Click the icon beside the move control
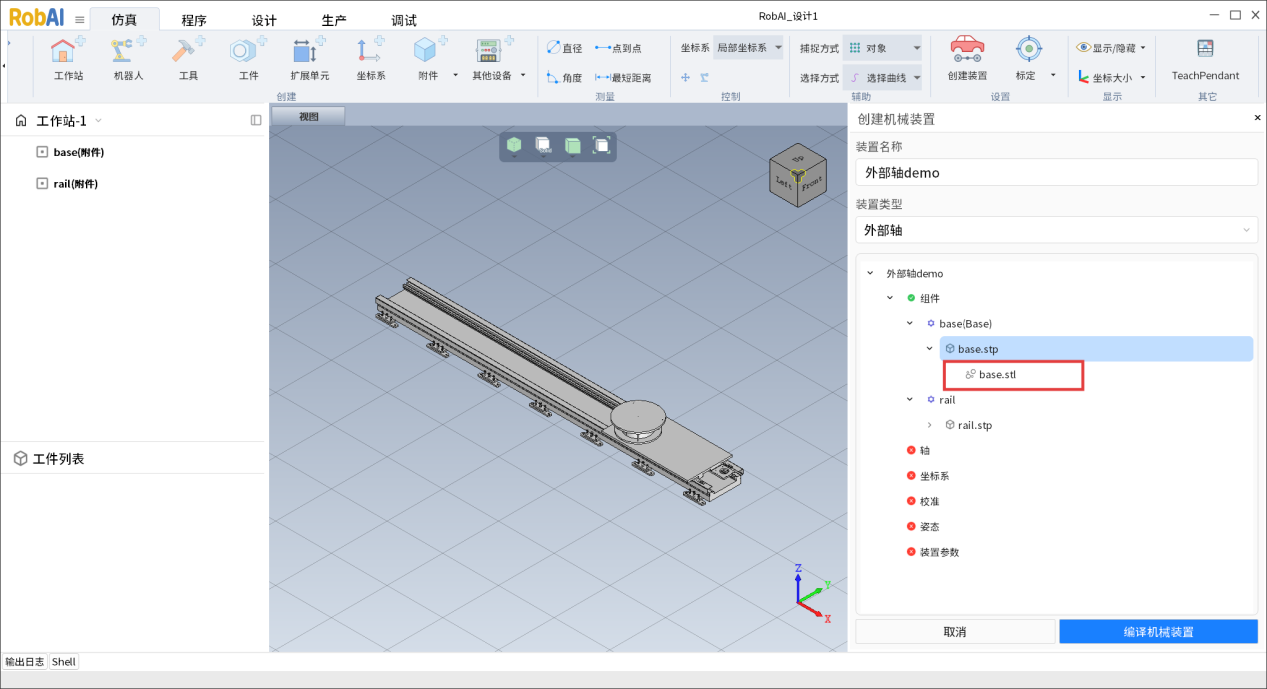Viewport: 1267px width, 689px height. [704, 77]
